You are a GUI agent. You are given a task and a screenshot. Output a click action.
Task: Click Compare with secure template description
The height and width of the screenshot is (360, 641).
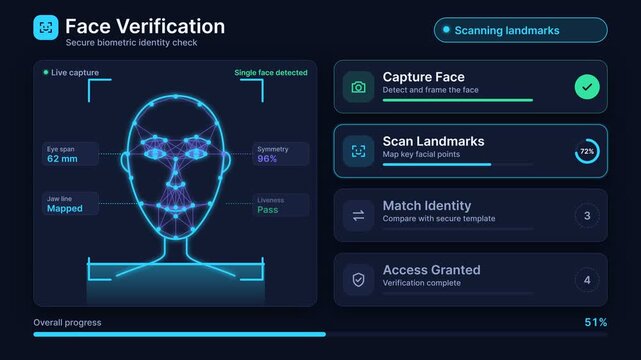click(439, 219)
